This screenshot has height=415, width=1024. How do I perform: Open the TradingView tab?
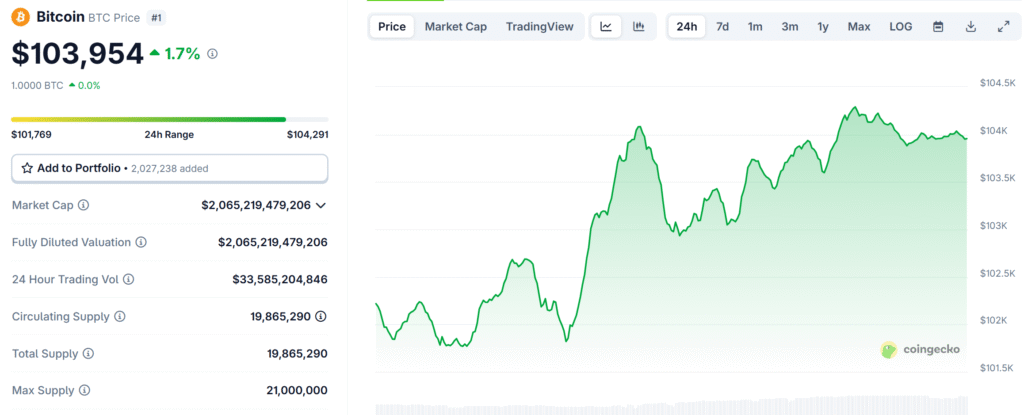click(x=540, y=27)
